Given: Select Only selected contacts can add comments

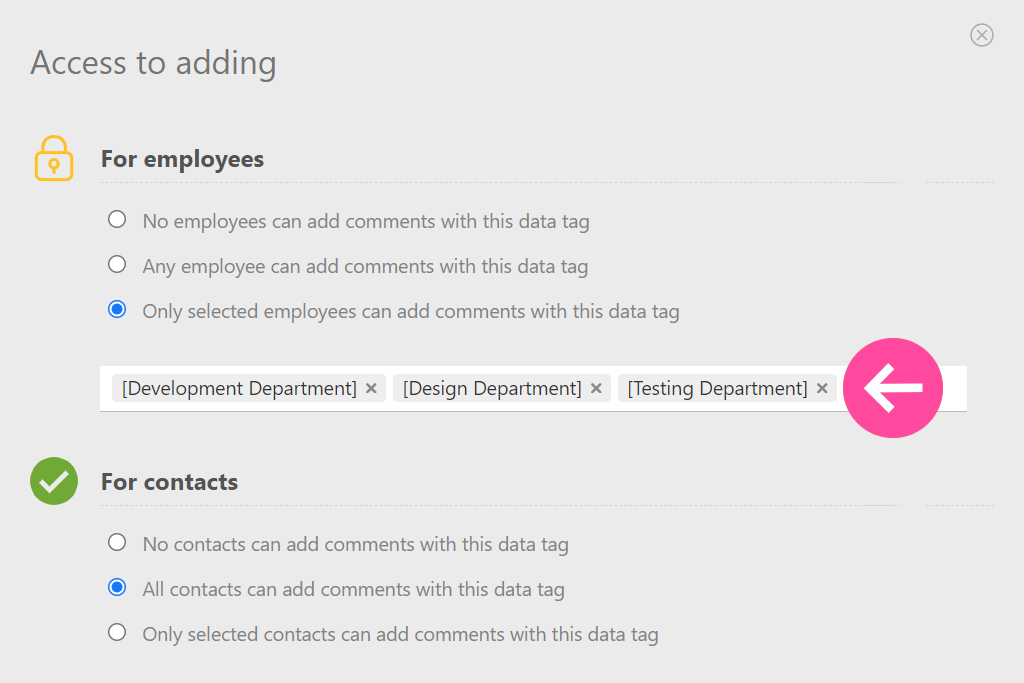Looking at the screenshot, I should click(117, 633).
